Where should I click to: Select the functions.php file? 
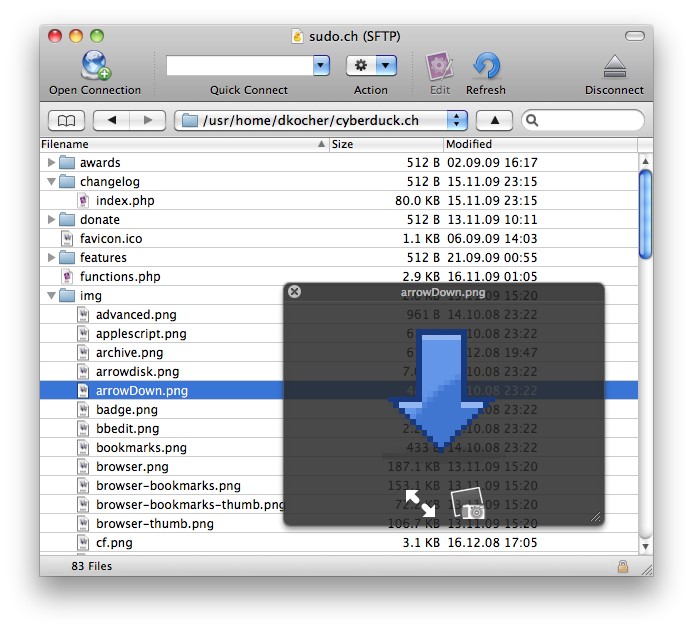[x=120, y=277]
